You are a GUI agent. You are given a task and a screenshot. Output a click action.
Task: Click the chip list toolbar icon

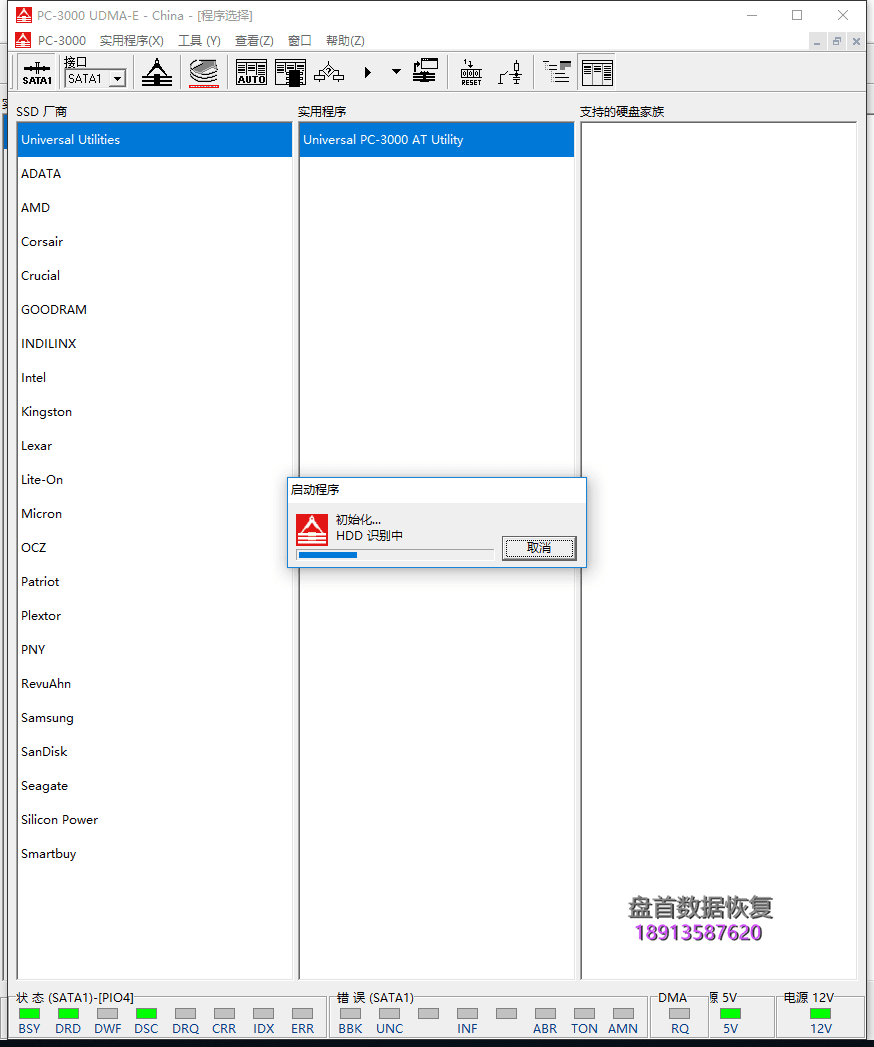click(290, 72)
